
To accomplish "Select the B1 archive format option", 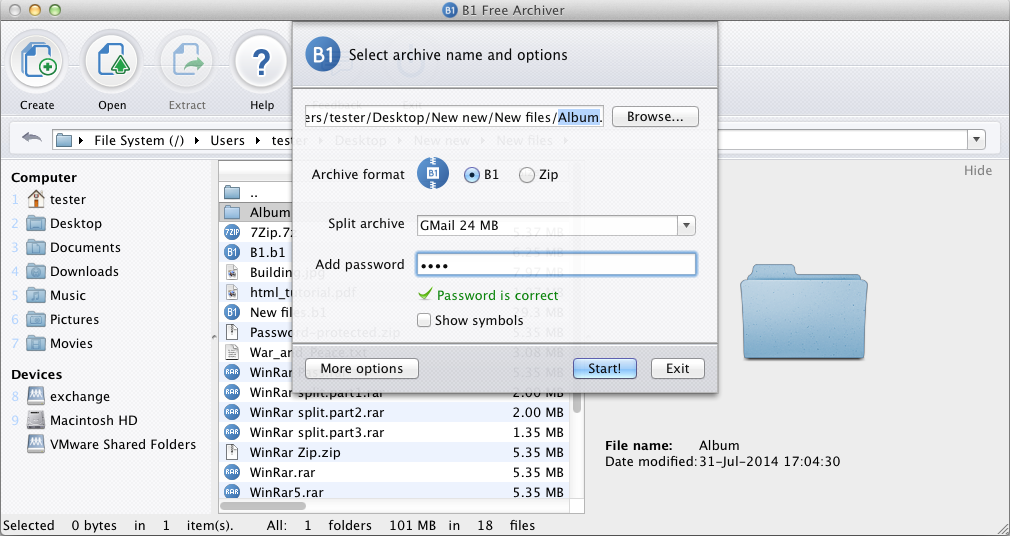I will pyautogui.click(x=472, y=175).
